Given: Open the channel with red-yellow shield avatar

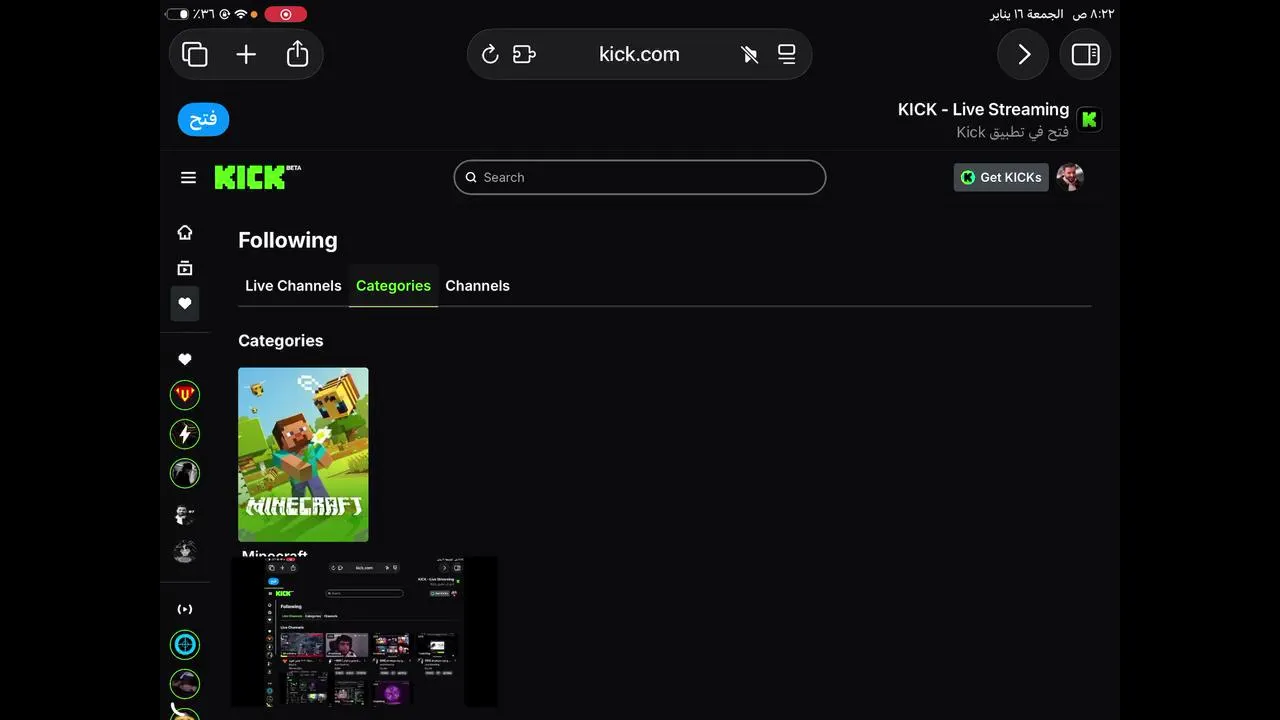Looking at the screenshot, I should pos(185,395).
